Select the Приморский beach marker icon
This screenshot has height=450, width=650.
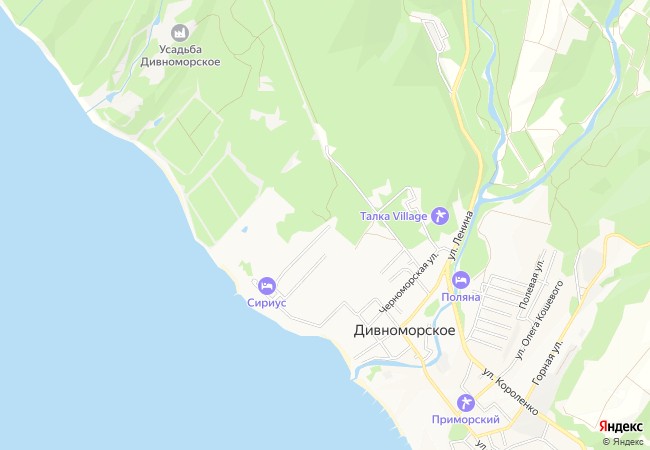click(x=466, y=403)
